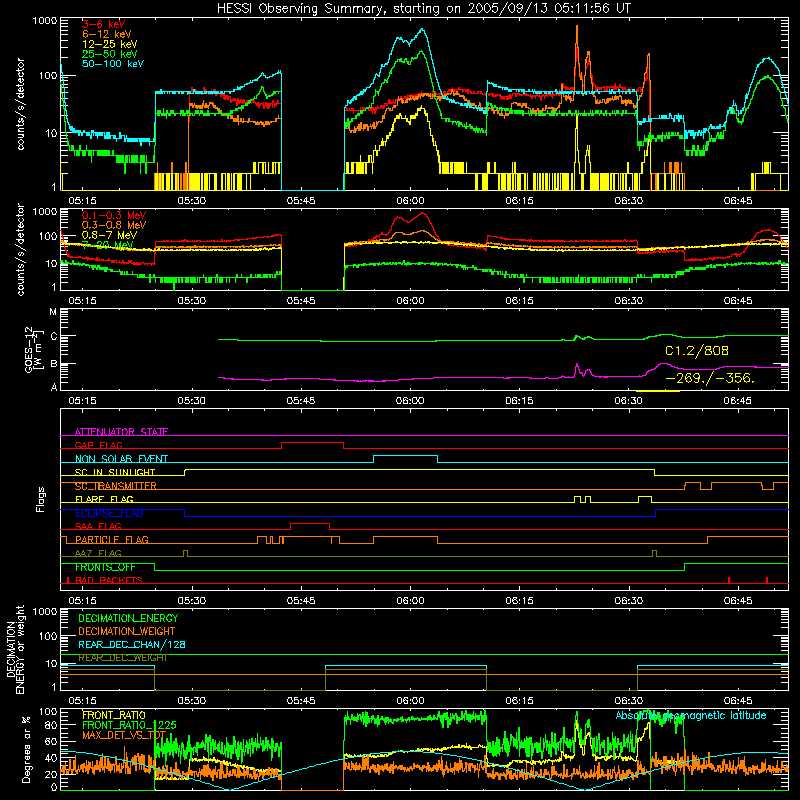
Task: Click the vertical Flags axis title
Action: [41, 499]
